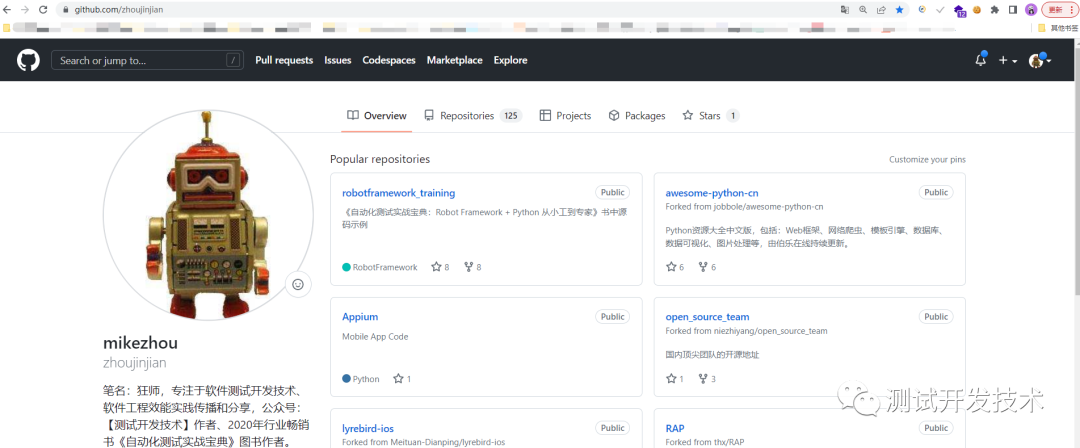Click the Python language label on Appium
The width and height of the screenshot is (1080, 448).
click(361, 378)
